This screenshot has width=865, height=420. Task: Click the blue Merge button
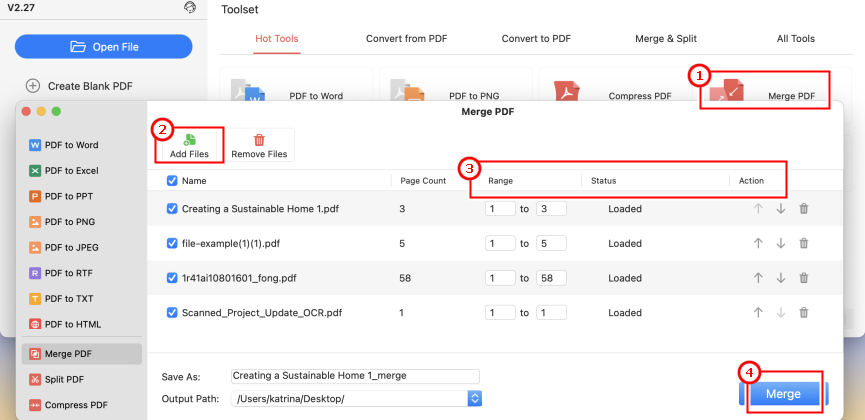pyautogui.click(x=783, y=394)
